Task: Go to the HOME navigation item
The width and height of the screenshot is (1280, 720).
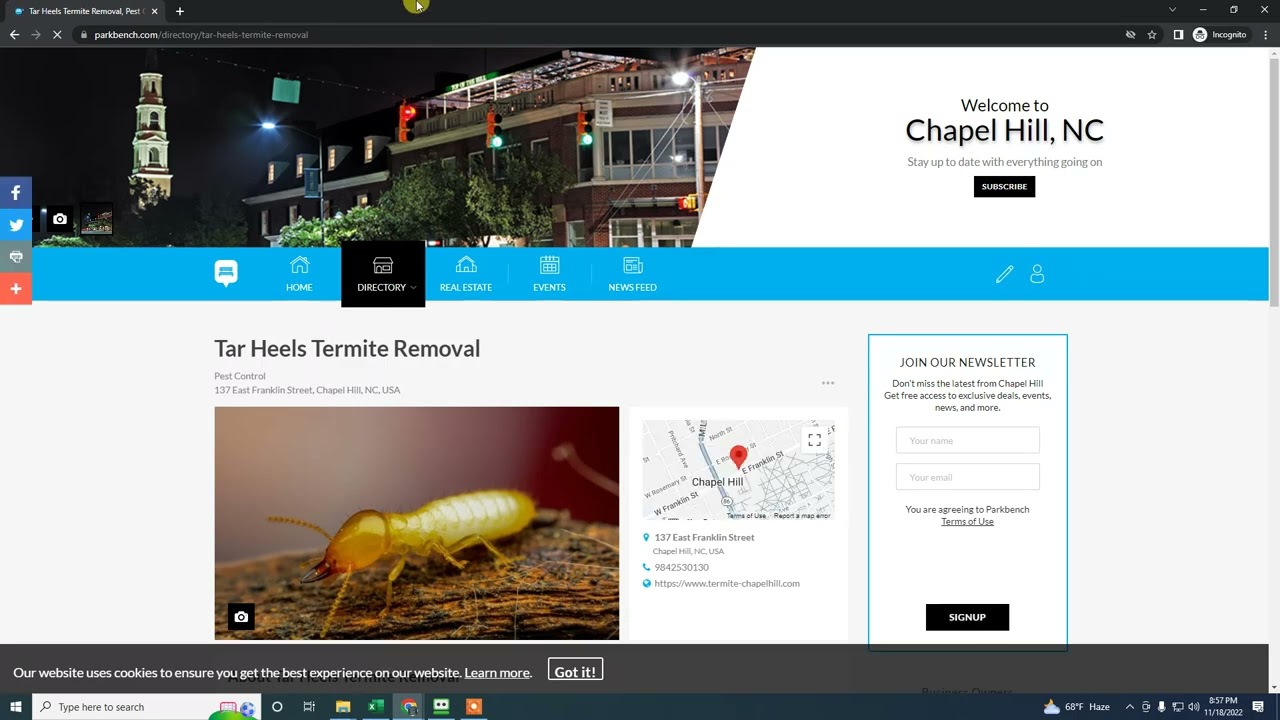Action: click(x=299, y=274)
